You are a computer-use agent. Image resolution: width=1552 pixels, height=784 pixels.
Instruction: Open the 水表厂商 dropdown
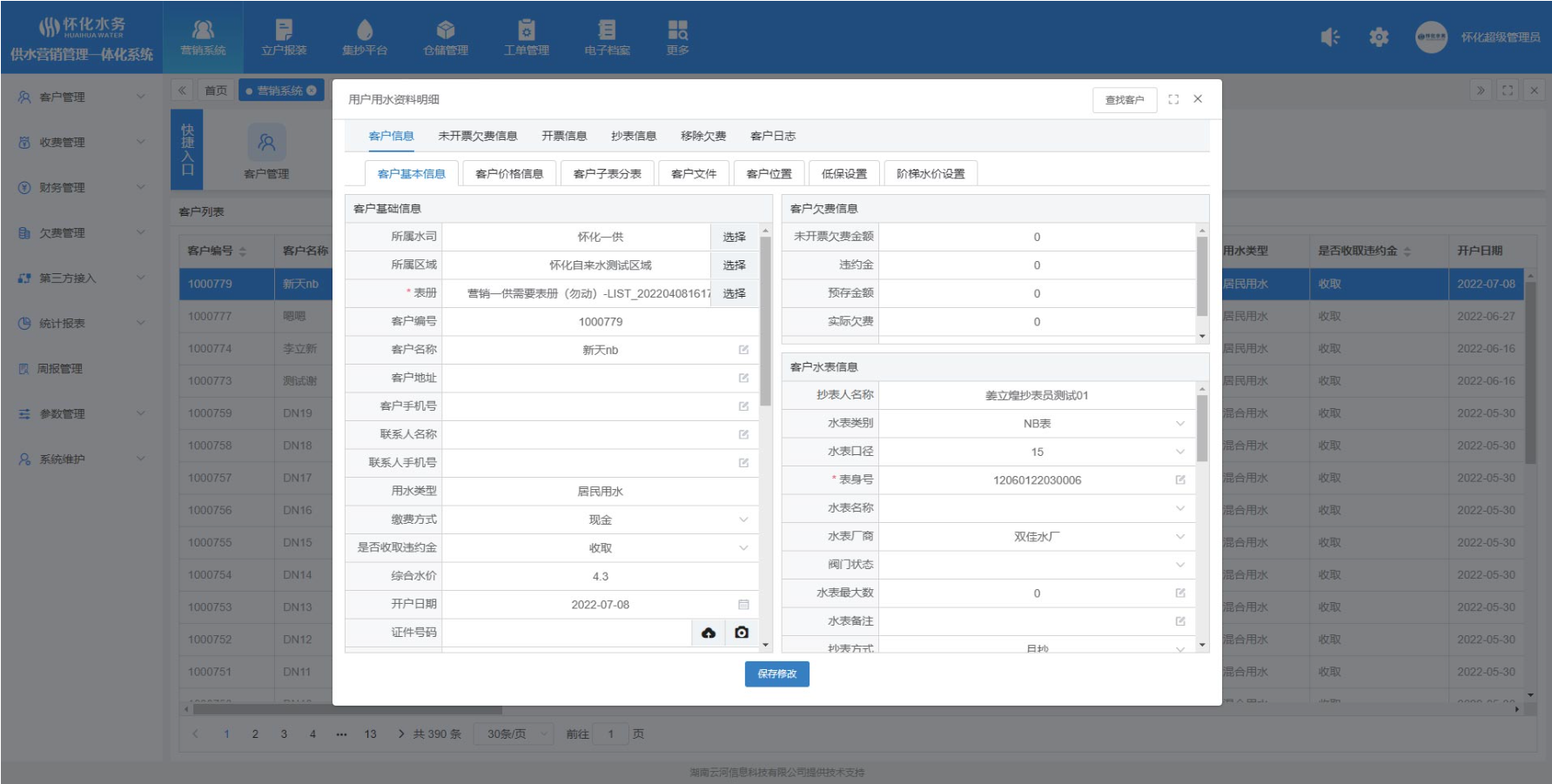(x=1037, y=536)
